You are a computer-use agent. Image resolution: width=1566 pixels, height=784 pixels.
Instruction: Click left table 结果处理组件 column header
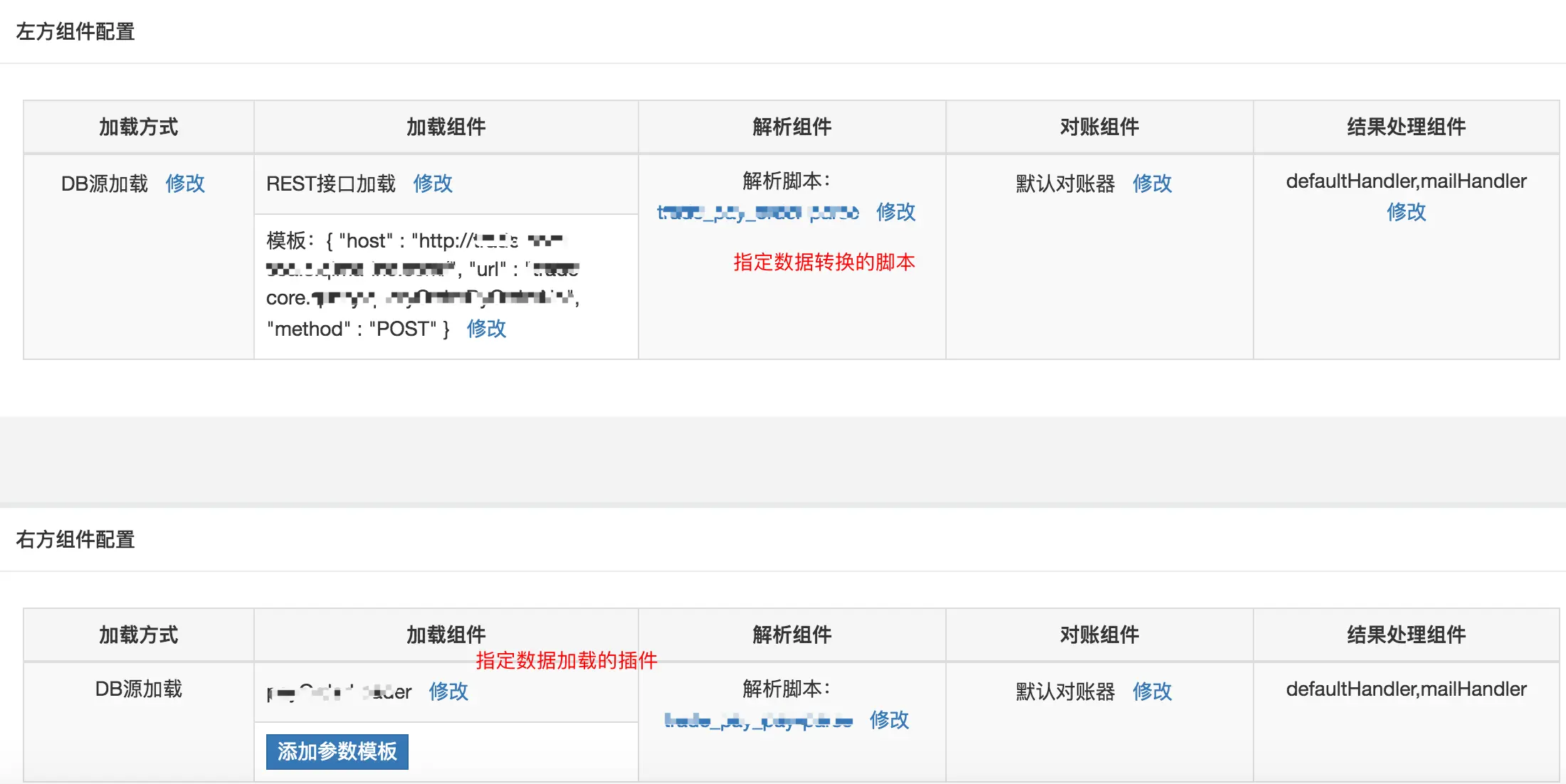(1406, 127)
